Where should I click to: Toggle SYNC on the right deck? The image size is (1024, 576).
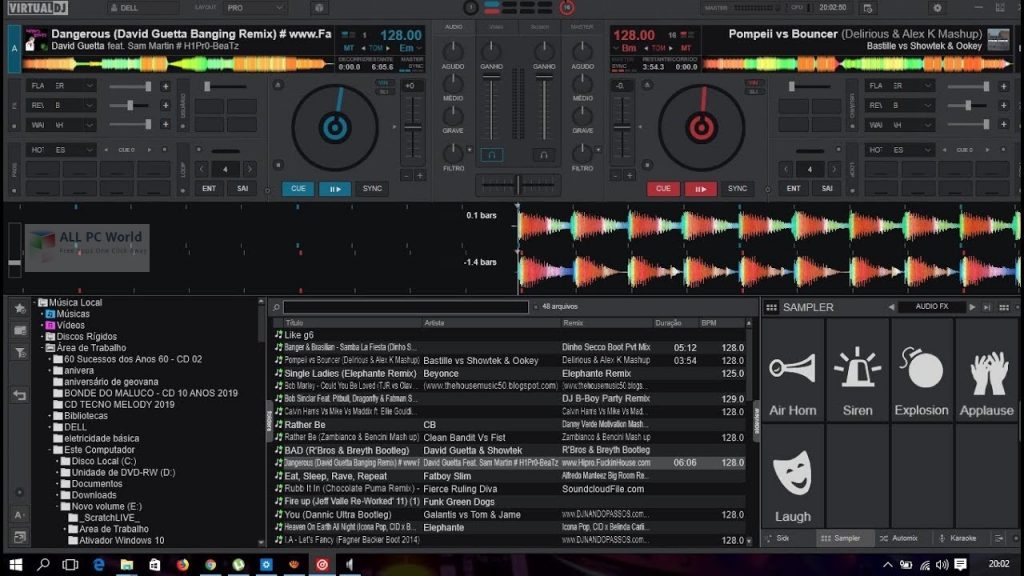click(x=737, y=188)
